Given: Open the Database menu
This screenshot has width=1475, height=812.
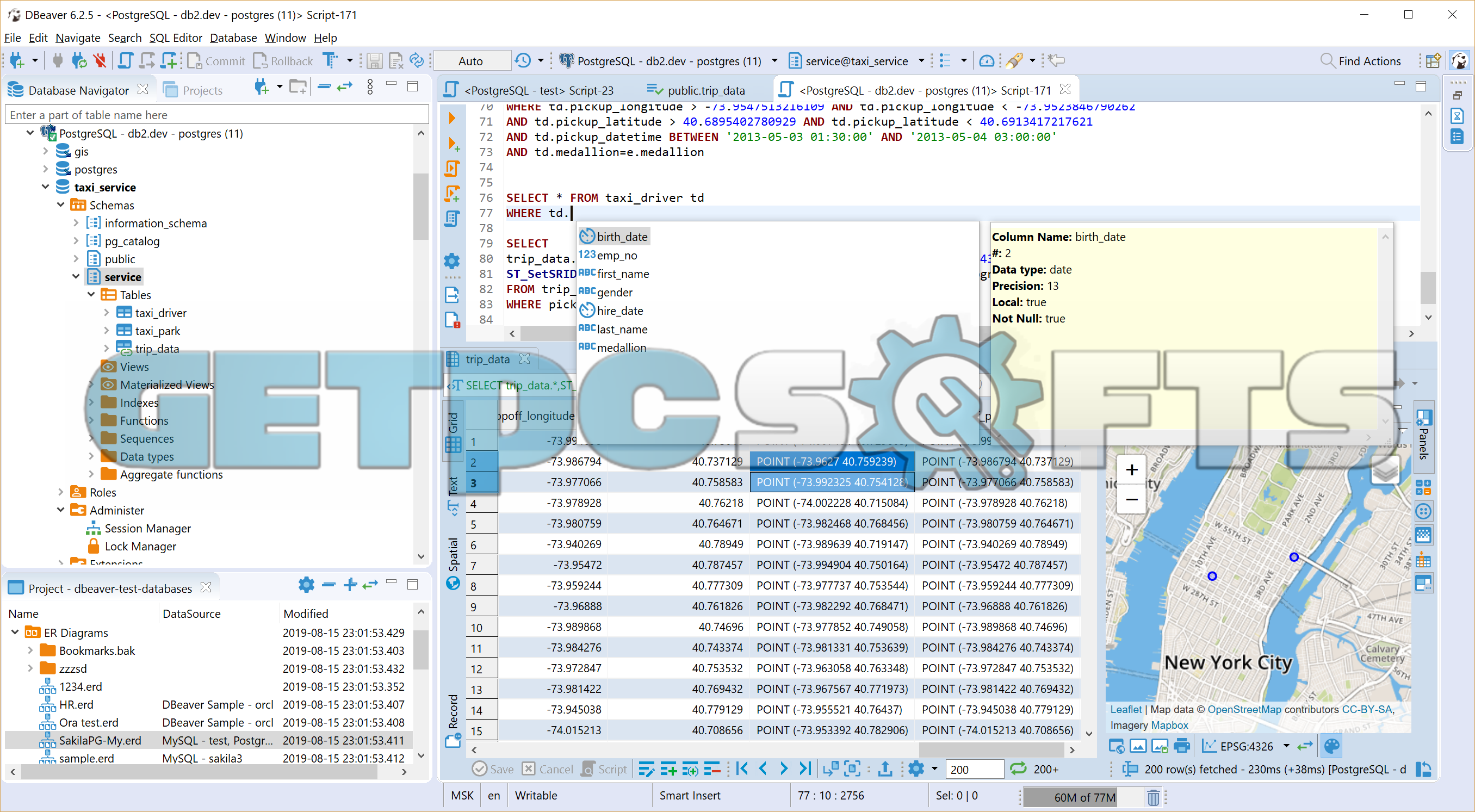Looking at the screenshot, I should [x=233, y=38].
